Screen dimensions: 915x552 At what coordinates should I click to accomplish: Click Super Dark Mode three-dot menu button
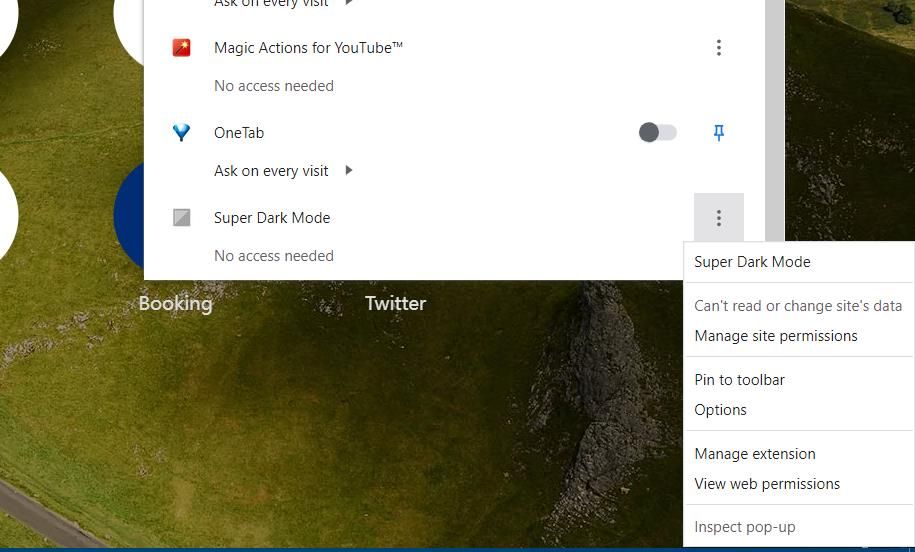718,218
